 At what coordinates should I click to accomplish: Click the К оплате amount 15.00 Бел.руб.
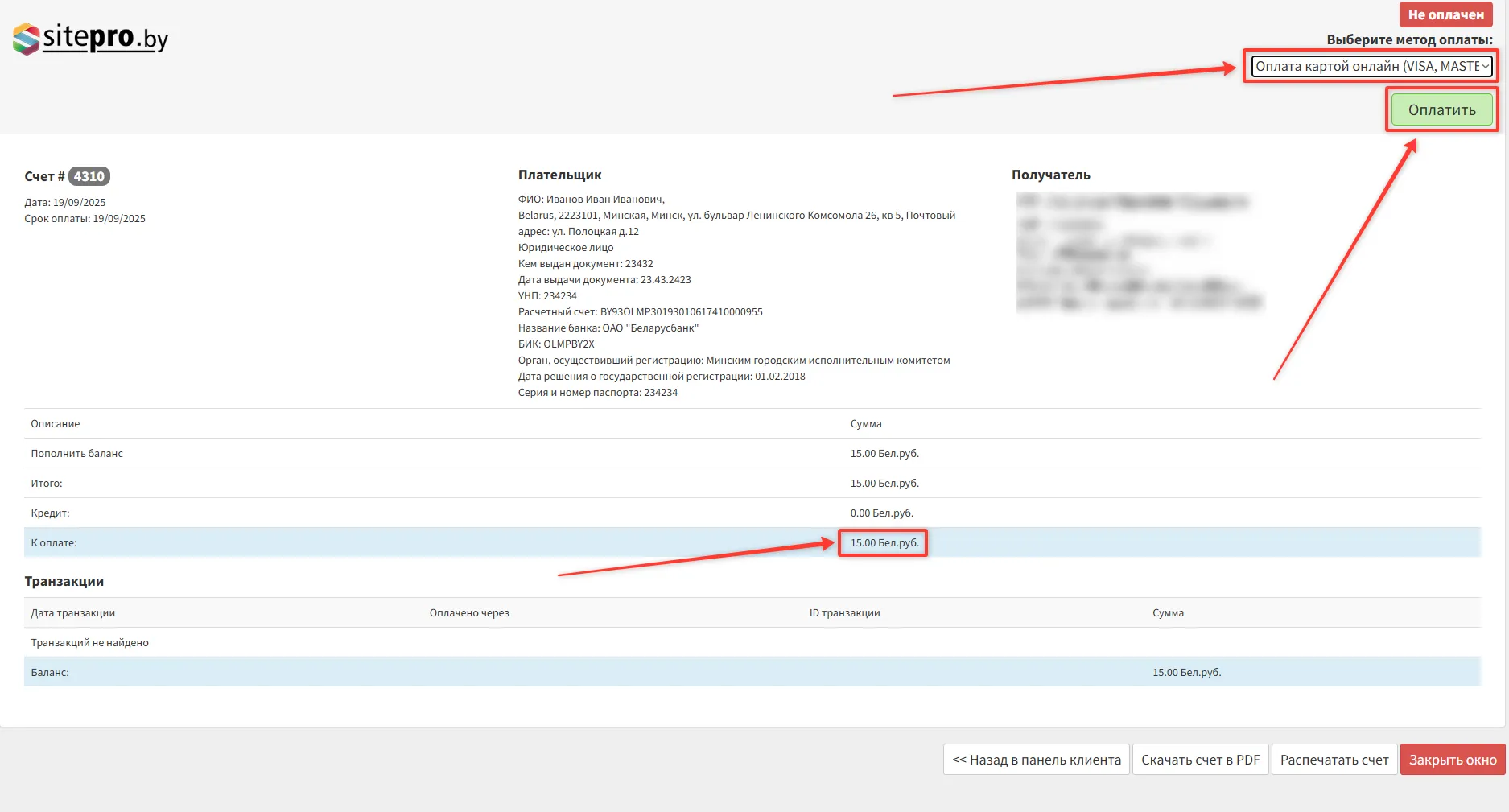pyautogui.click(x=884, y=543)
